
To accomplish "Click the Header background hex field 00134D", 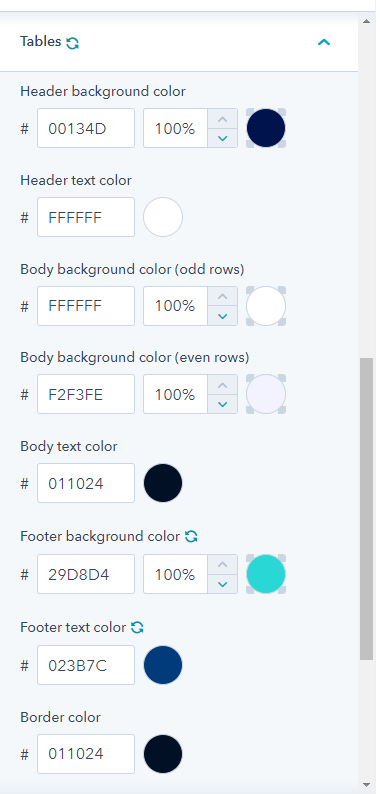I will click(86, 128).
